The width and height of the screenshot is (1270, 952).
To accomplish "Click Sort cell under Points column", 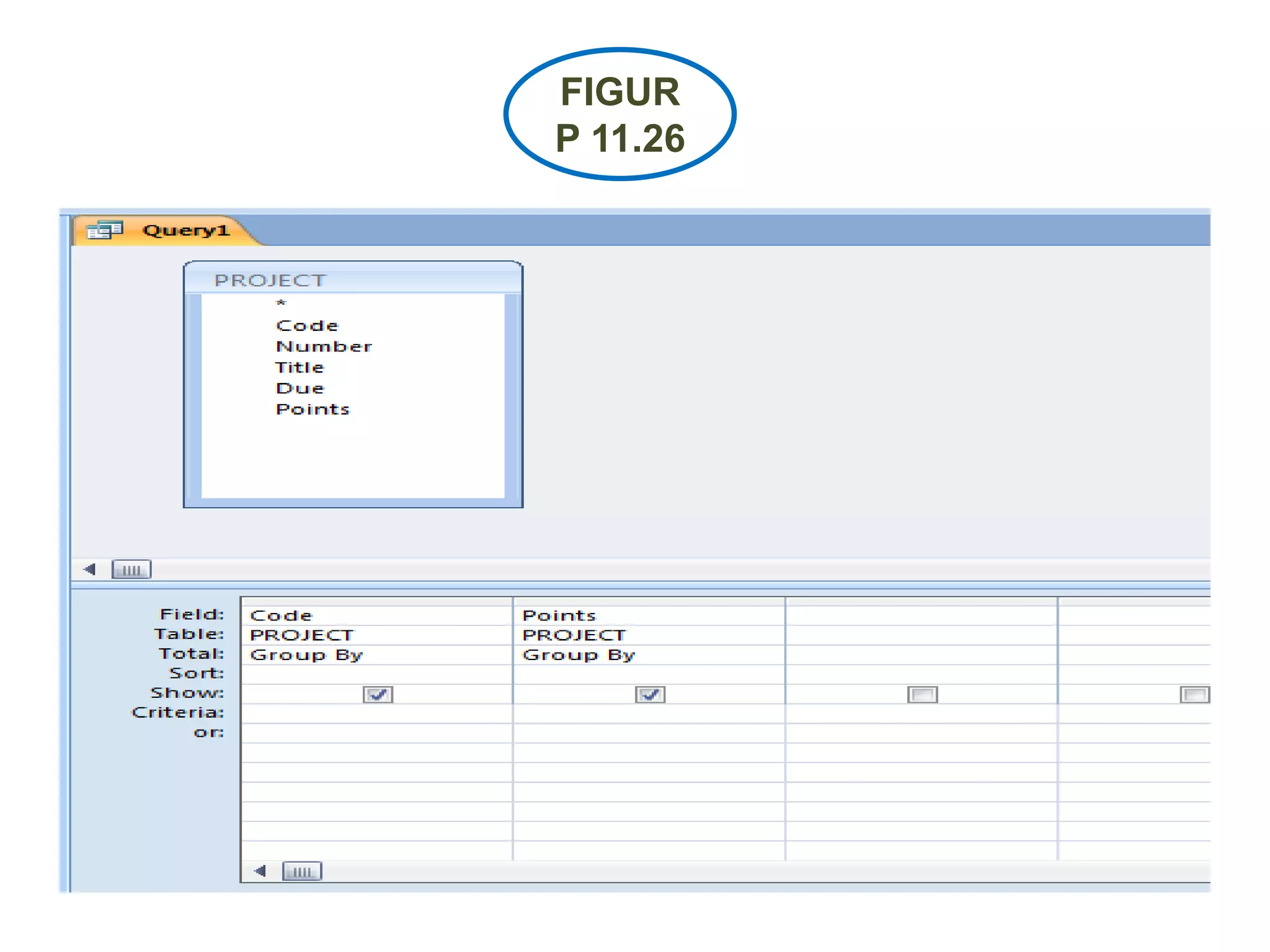I will tap(648, 674).
